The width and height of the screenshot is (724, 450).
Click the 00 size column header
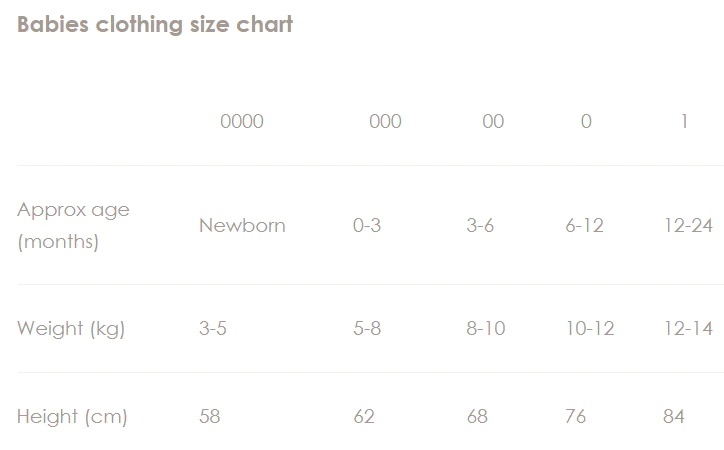pos(493,122)
